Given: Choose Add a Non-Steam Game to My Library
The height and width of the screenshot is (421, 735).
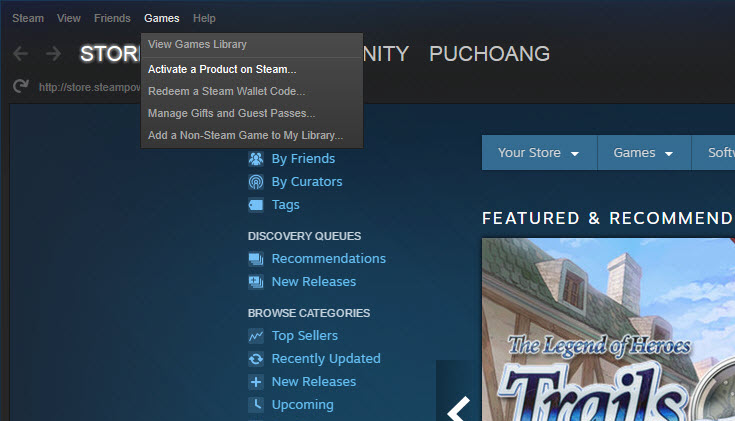Looking at the screenshot, I should point(252,135).
